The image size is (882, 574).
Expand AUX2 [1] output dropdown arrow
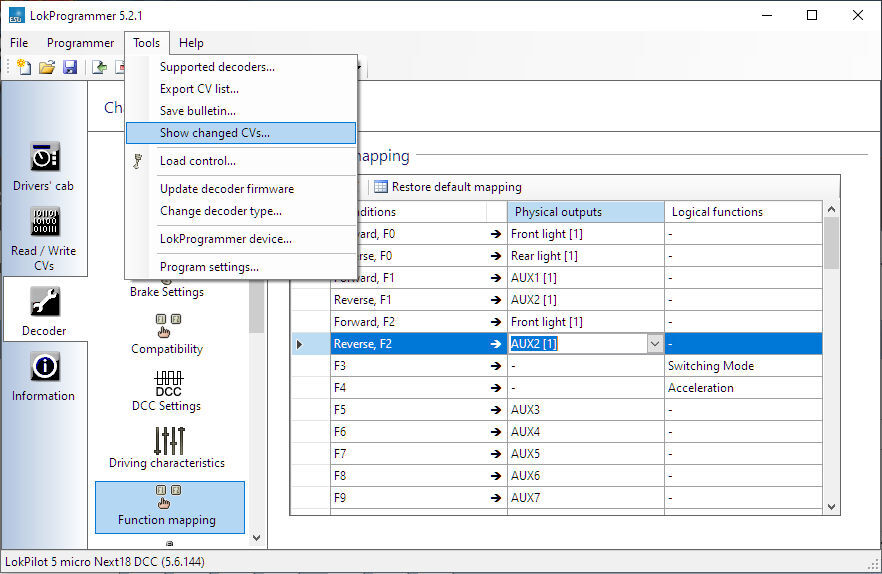(655, 344)
